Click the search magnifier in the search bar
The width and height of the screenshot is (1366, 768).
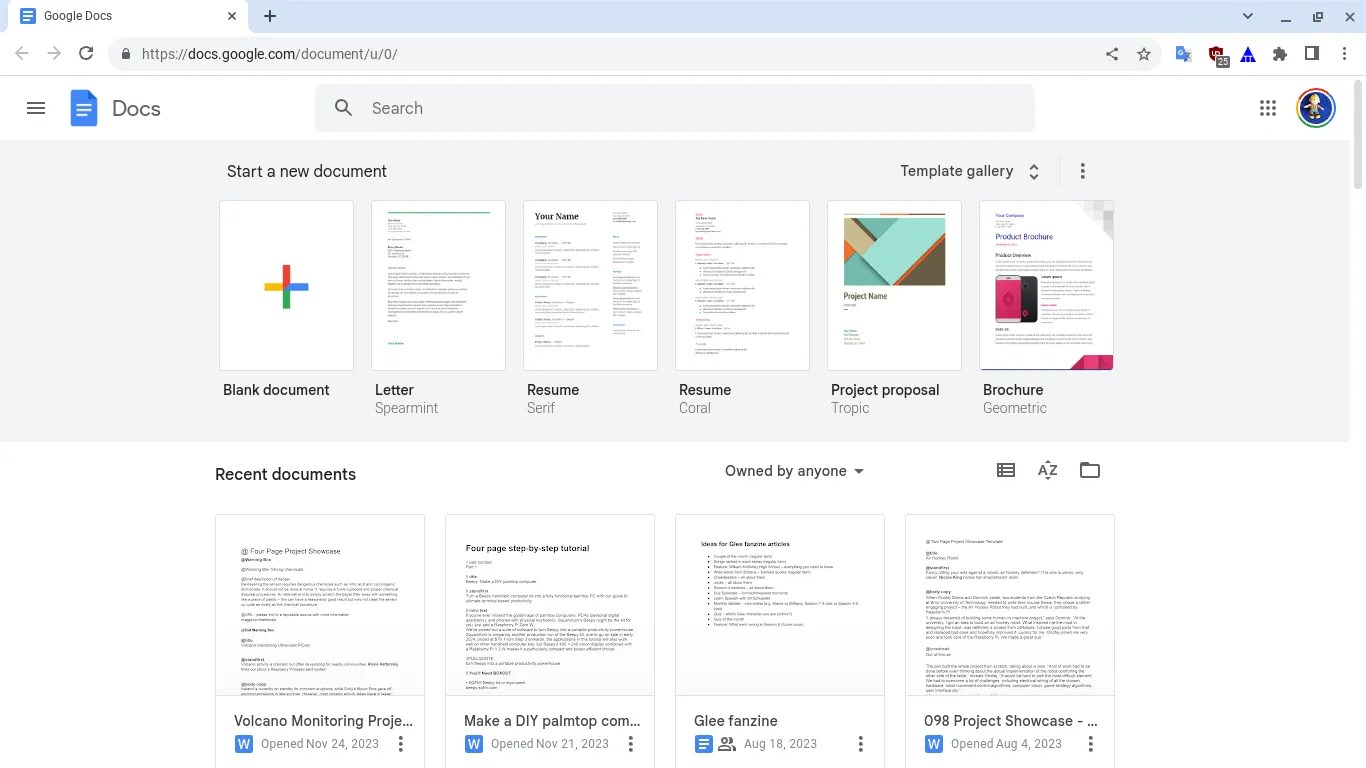coord(343,107)
